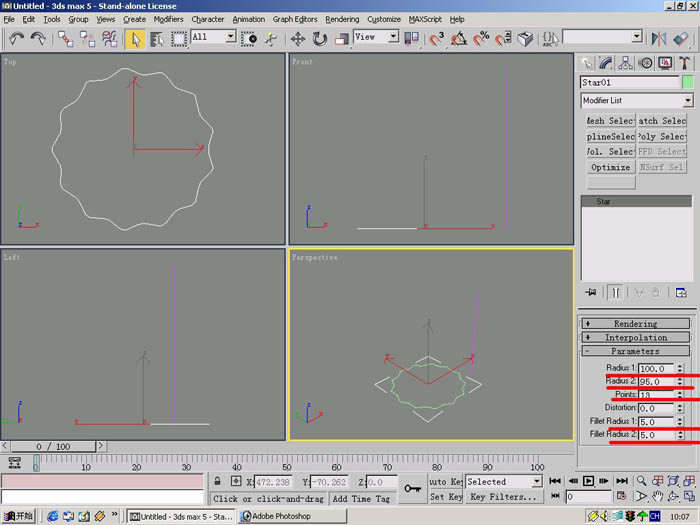Click the Align tool icon
Viewport: 700px width, 525px height.
coord(680,39)
